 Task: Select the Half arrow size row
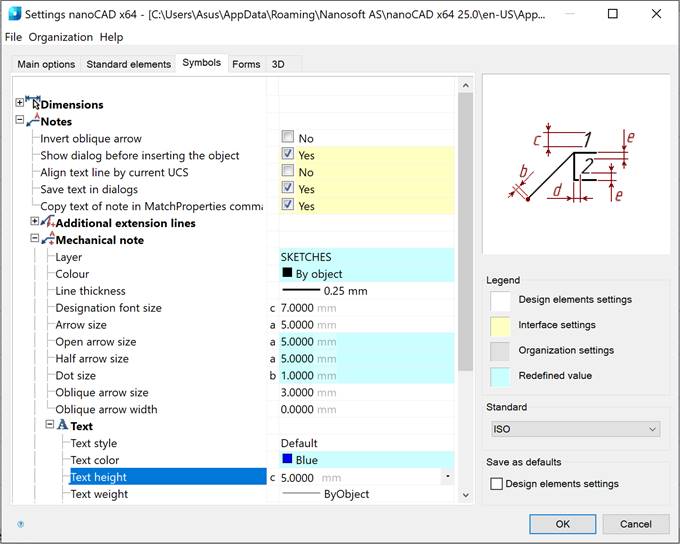pos(92,359)
